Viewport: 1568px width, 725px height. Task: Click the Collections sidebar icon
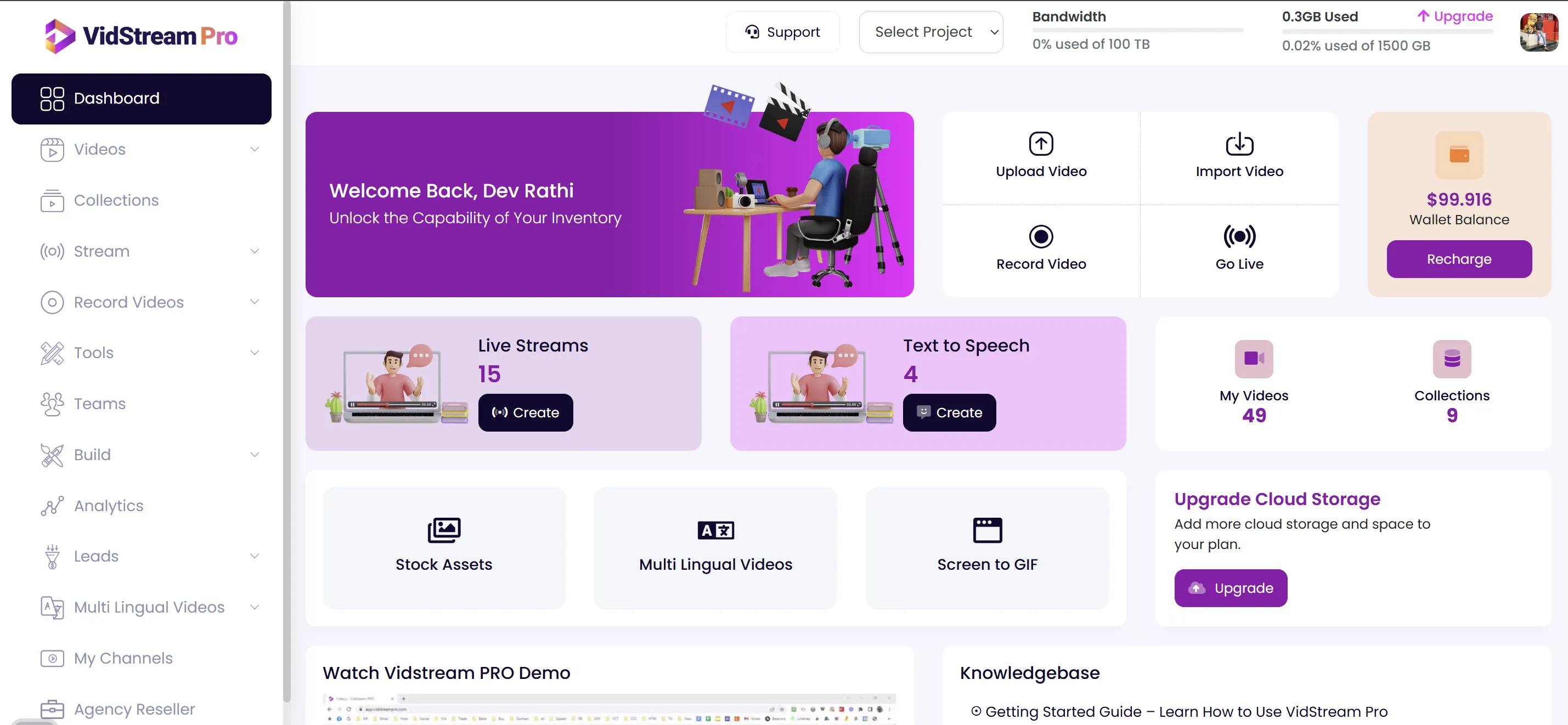pos(52,201)
